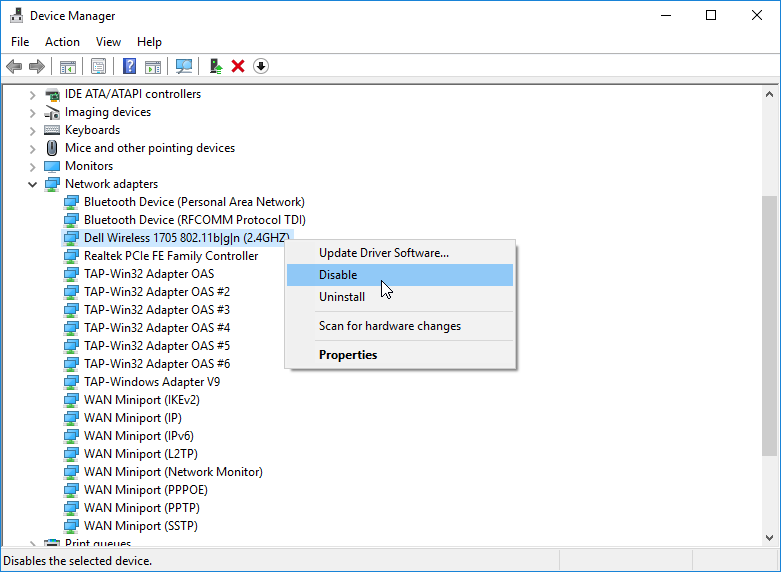The width and height of the screenshot is (781, 572).
Task: Select WAN Miniport (PPPOE)
Action: coord(145,490)
